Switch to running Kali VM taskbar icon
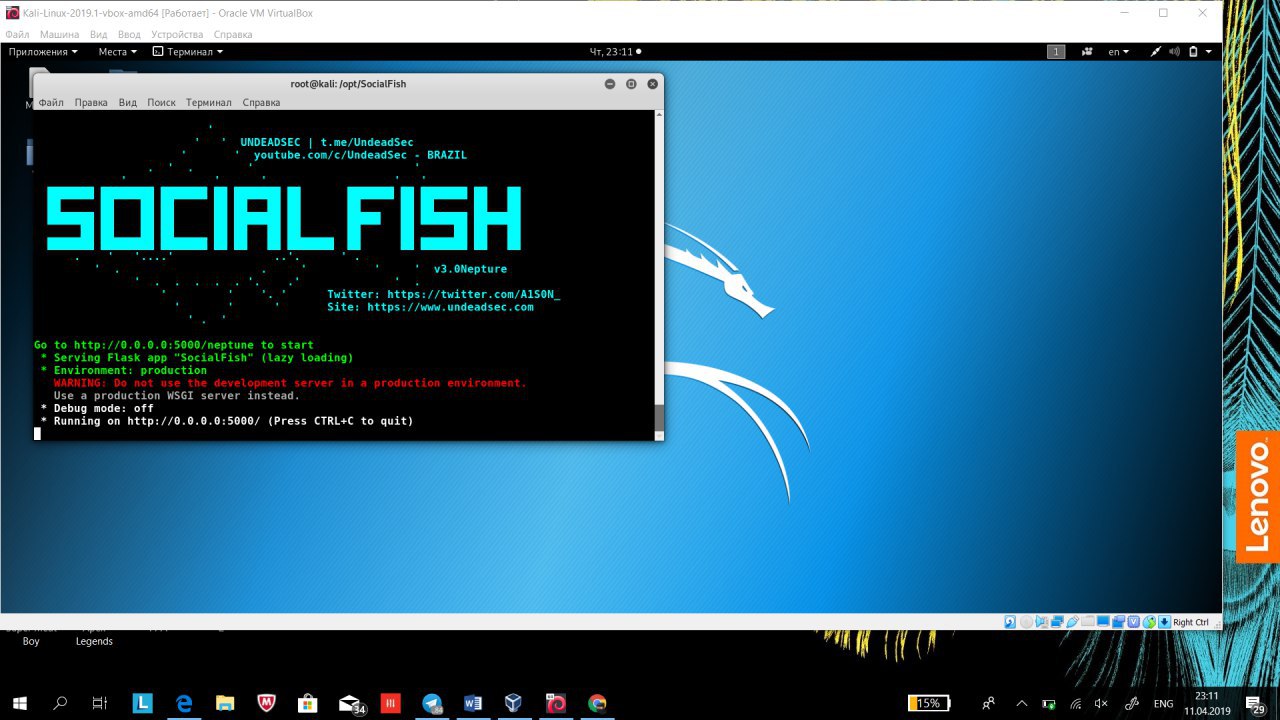 556,703
